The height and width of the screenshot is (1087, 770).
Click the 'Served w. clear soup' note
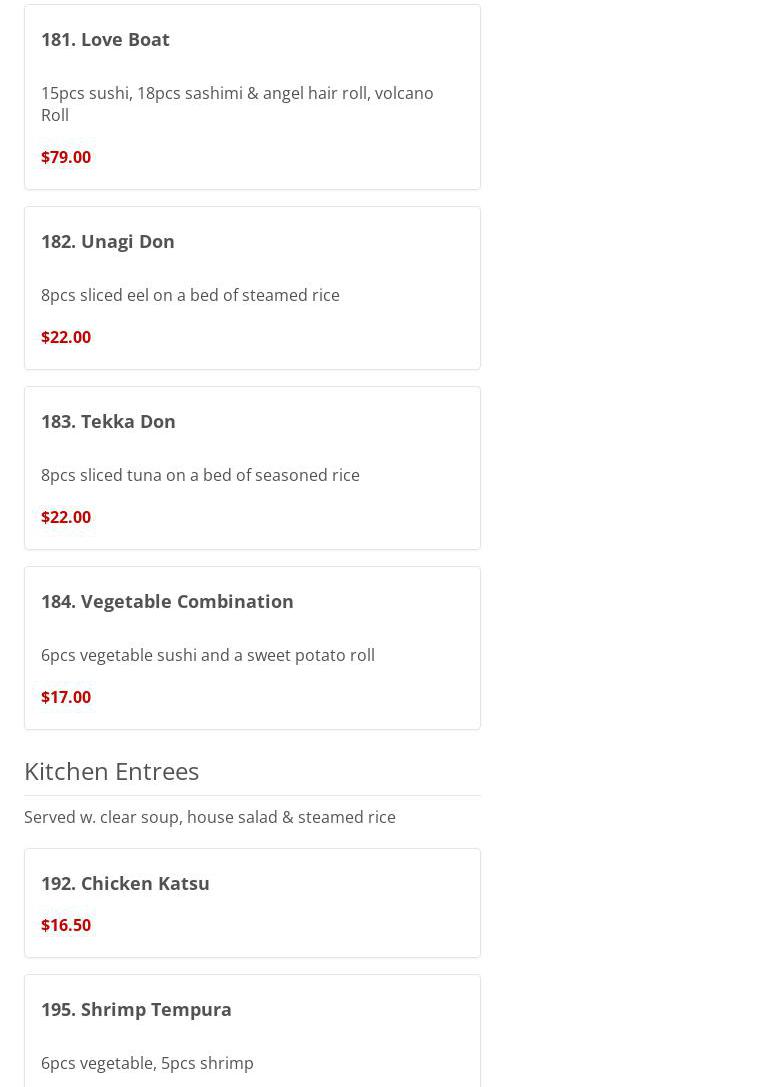coord(210,817)
